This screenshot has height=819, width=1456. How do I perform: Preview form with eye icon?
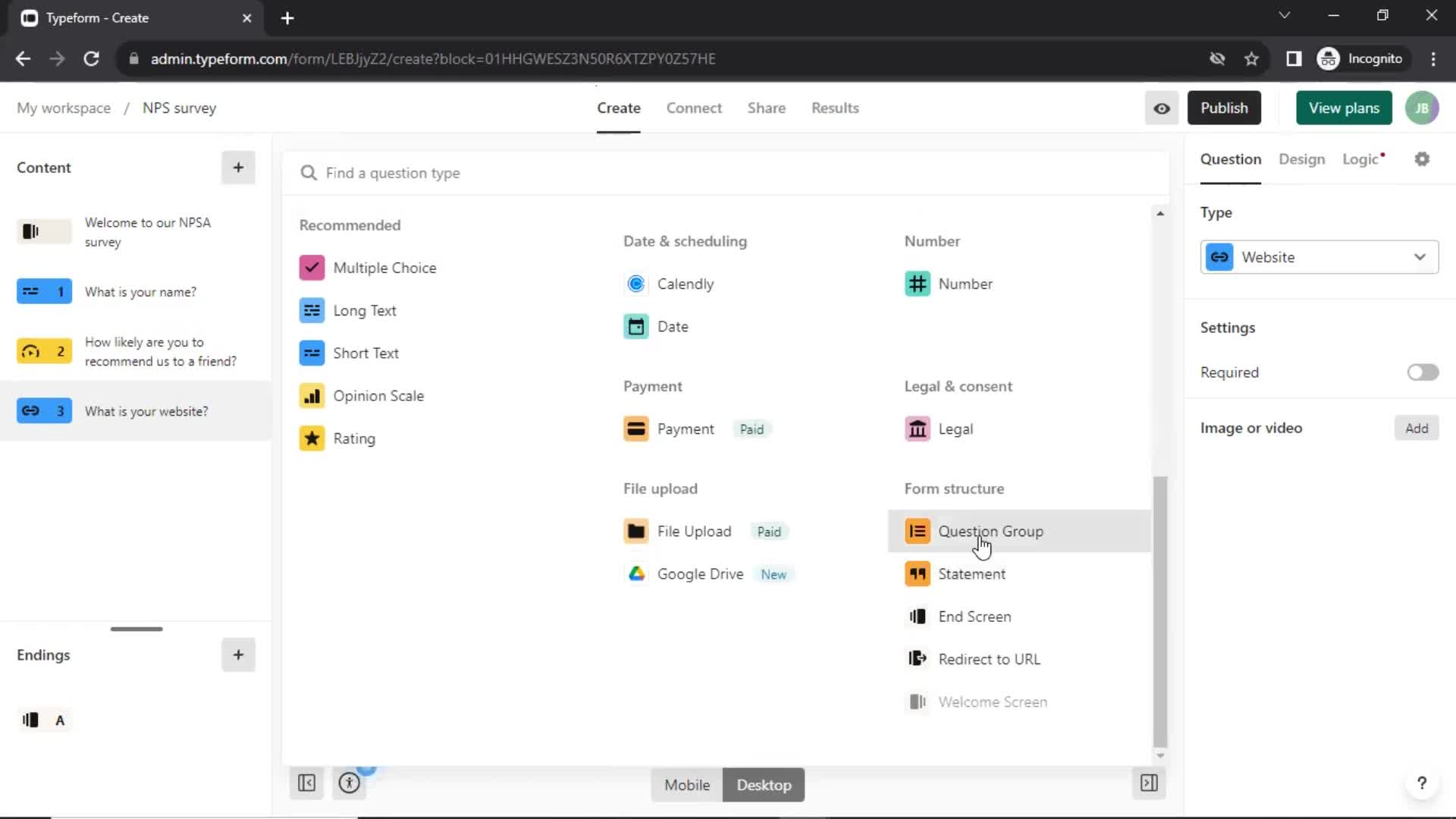[x=1161, y=108]
